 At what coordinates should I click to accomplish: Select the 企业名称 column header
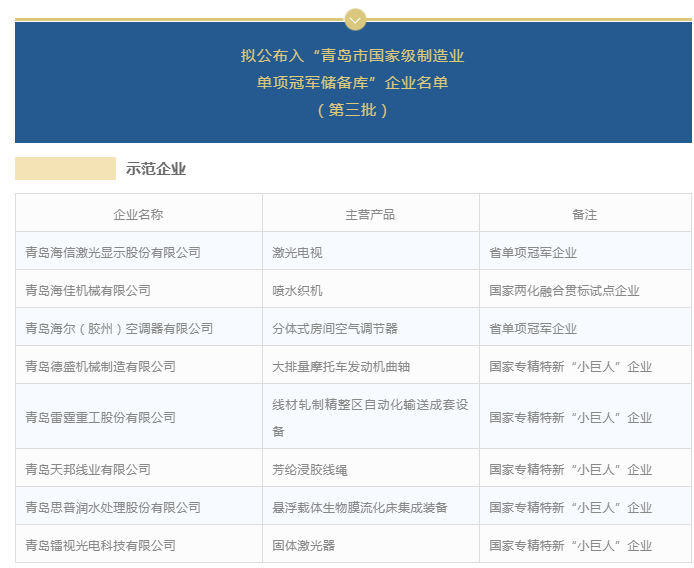pyautogui.click(x=139, y=215)
